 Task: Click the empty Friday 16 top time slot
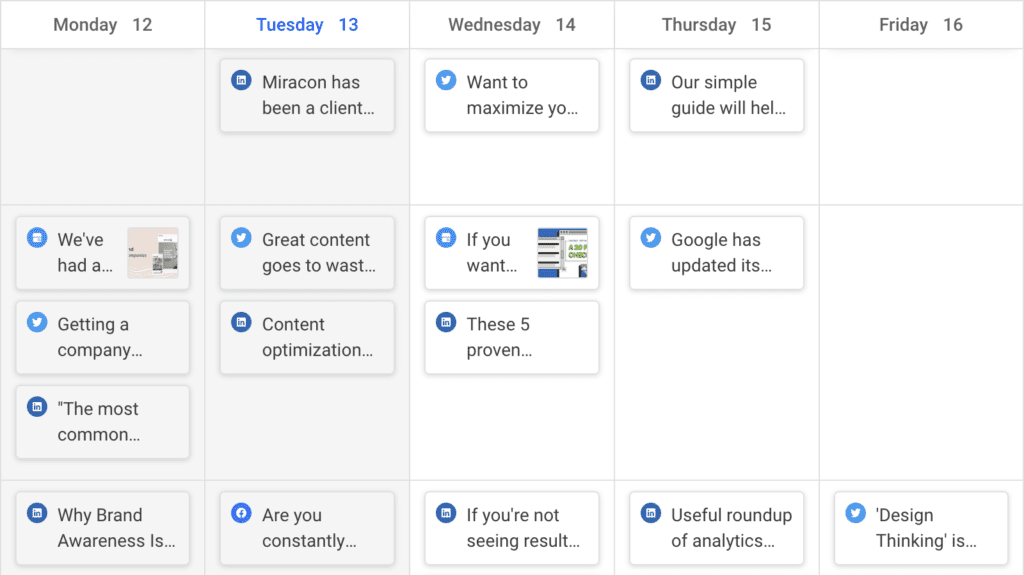click(x=921, y=126)
